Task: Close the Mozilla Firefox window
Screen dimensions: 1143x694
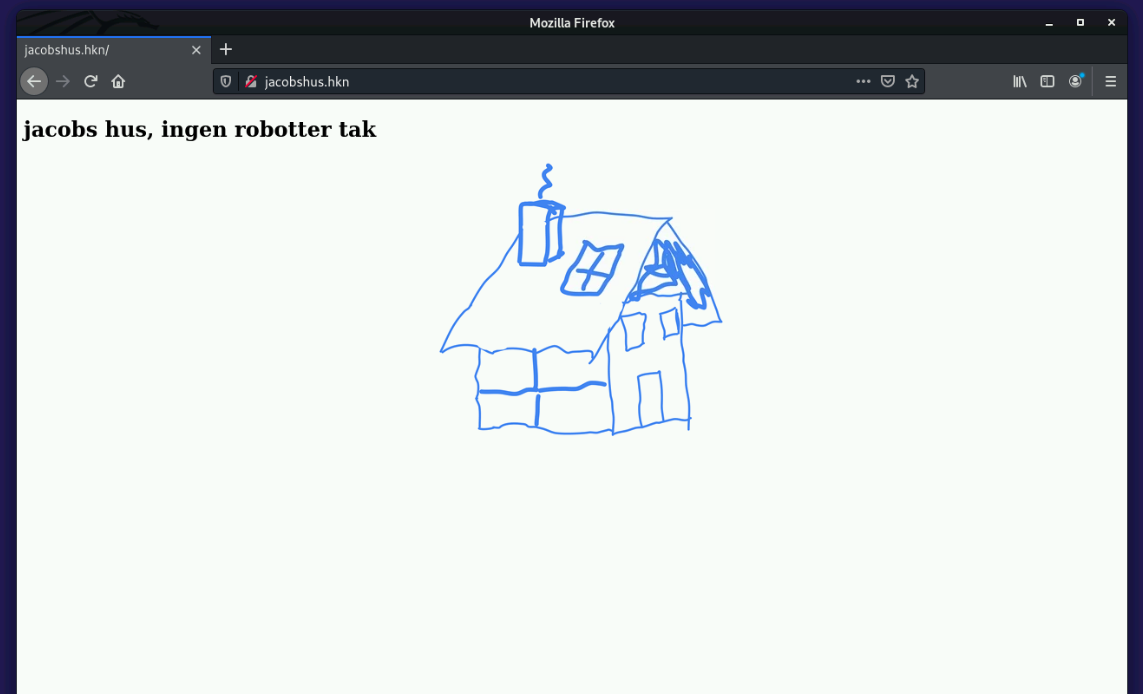Action: [x=1112, y=23]
